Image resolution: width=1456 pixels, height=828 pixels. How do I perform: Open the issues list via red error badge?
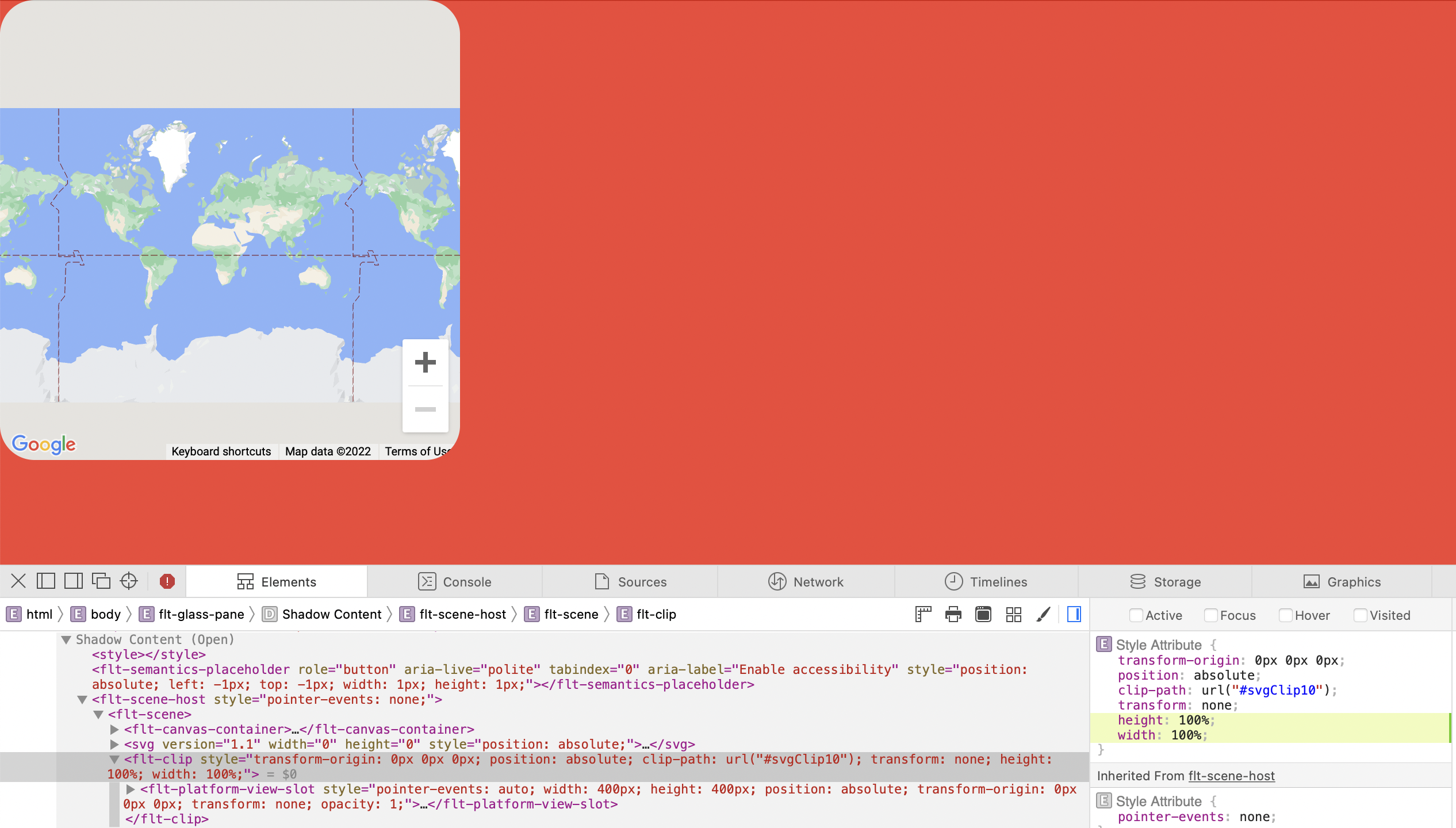pos(167,581)
